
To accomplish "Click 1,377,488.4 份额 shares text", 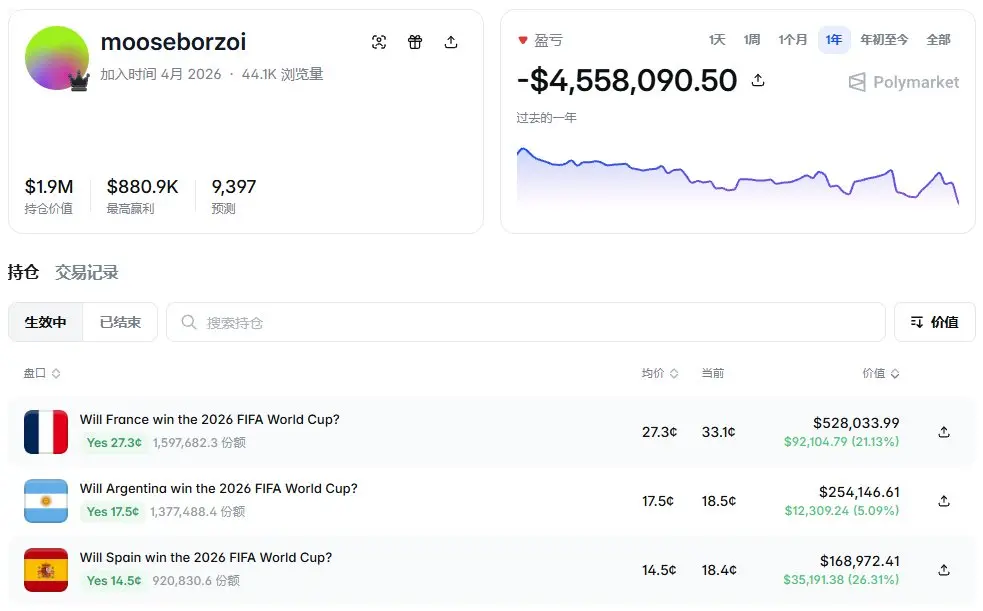I will click(197, 511).
